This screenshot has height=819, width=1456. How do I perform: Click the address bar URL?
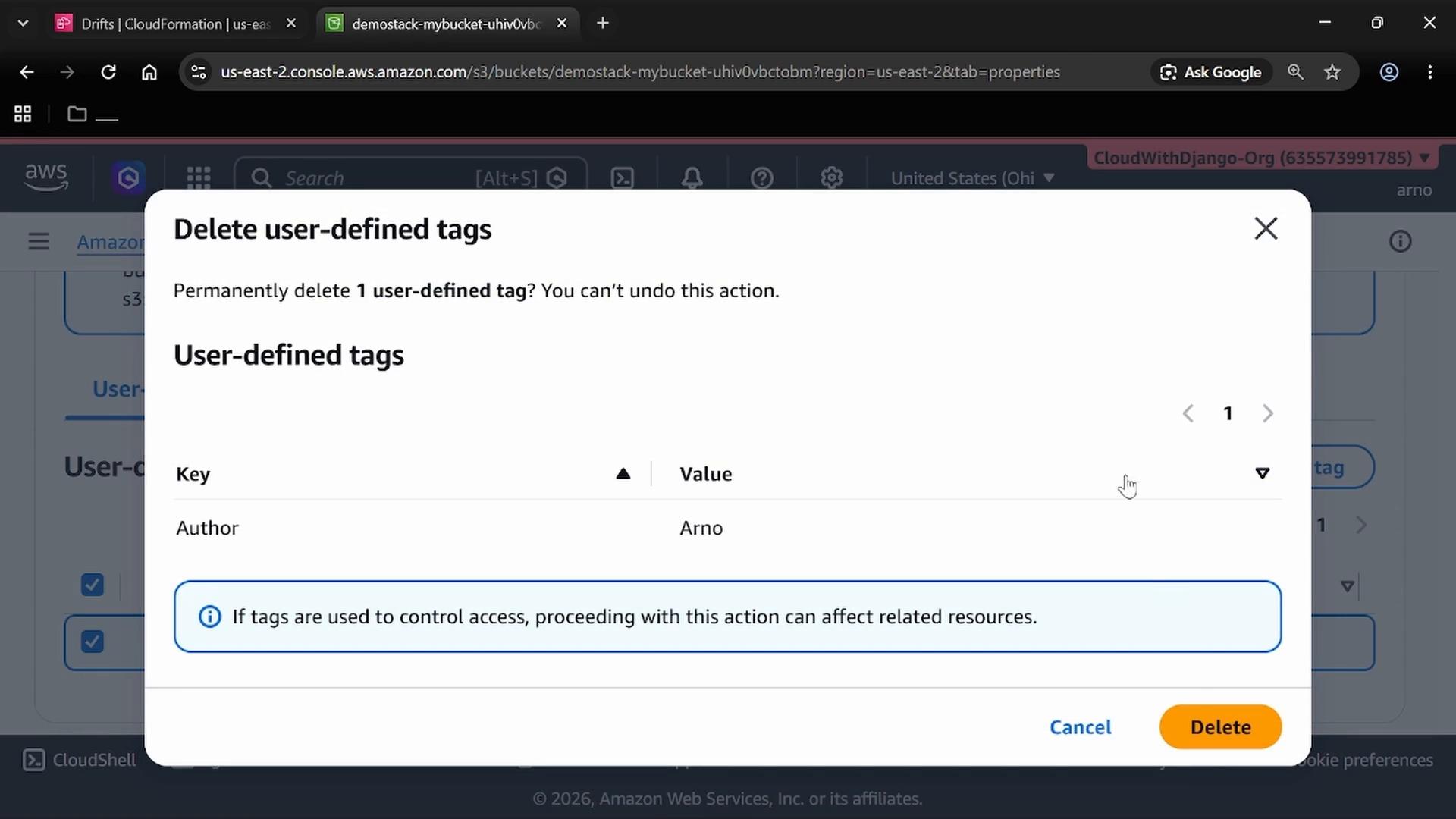click(x=640, y=72)
